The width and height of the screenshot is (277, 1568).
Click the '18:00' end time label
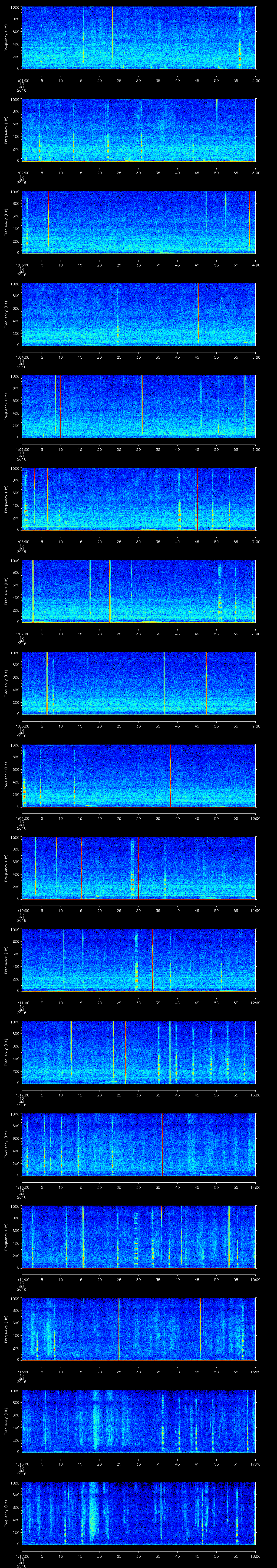coord(255,1555)
